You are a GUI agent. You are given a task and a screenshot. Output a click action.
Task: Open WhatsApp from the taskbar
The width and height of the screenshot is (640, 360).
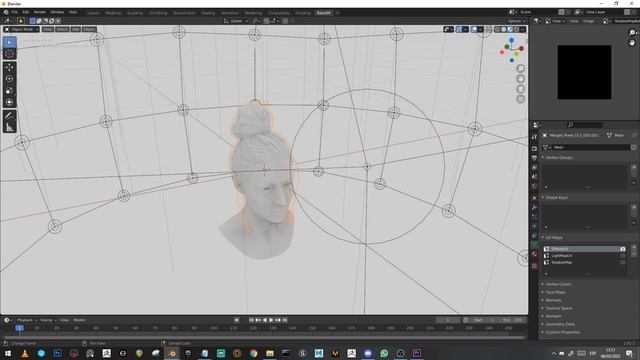click(384, 353)
